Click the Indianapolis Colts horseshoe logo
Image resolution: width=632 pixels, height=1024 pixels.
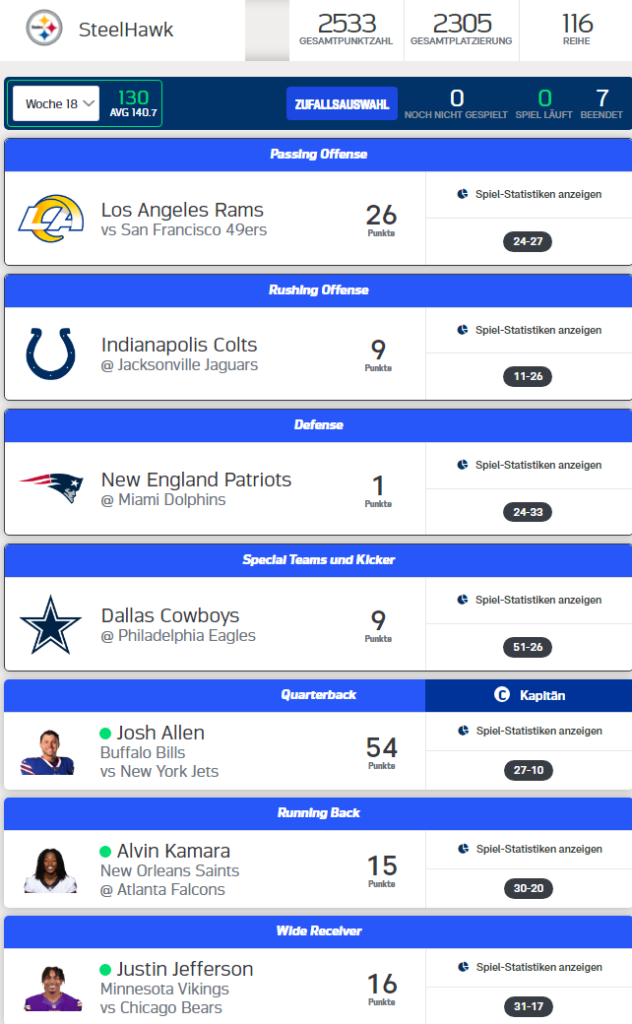(51, 354)
